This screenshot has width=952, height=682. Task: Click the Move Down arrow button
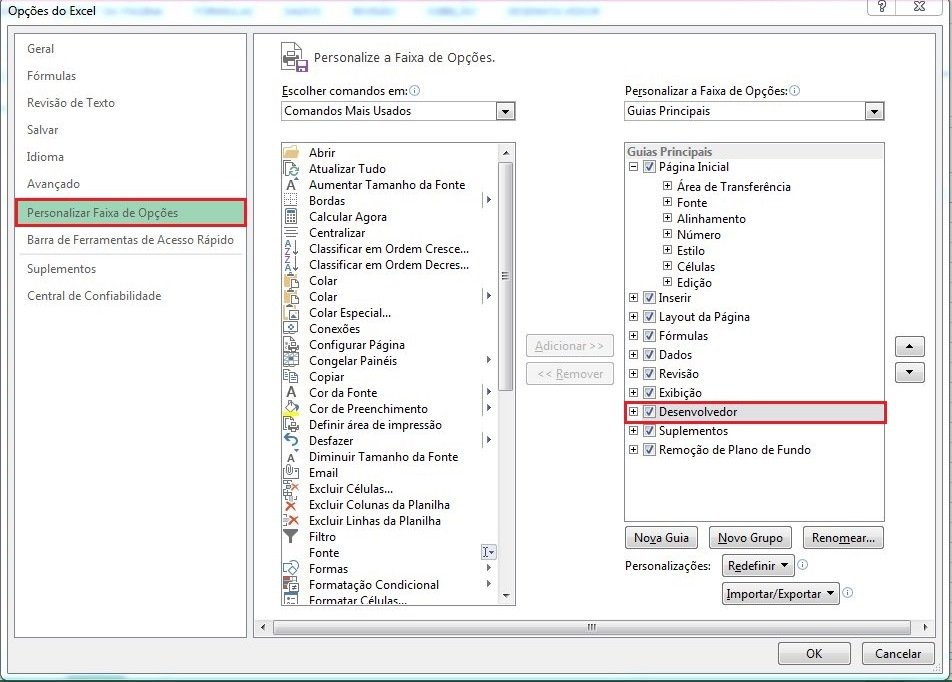click(909, 372)
